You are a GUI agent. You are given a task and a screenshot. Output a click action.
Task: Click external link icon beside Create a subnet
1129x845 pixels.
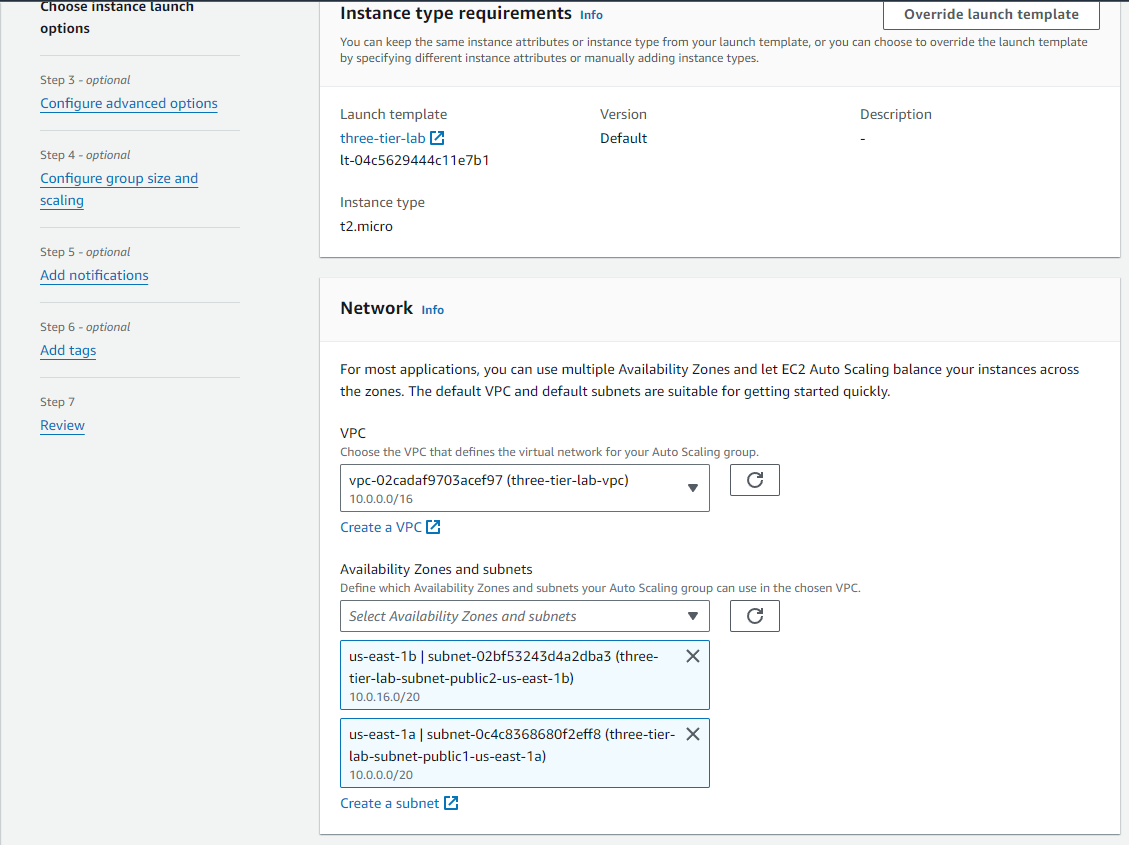click(x=451, y=803)
